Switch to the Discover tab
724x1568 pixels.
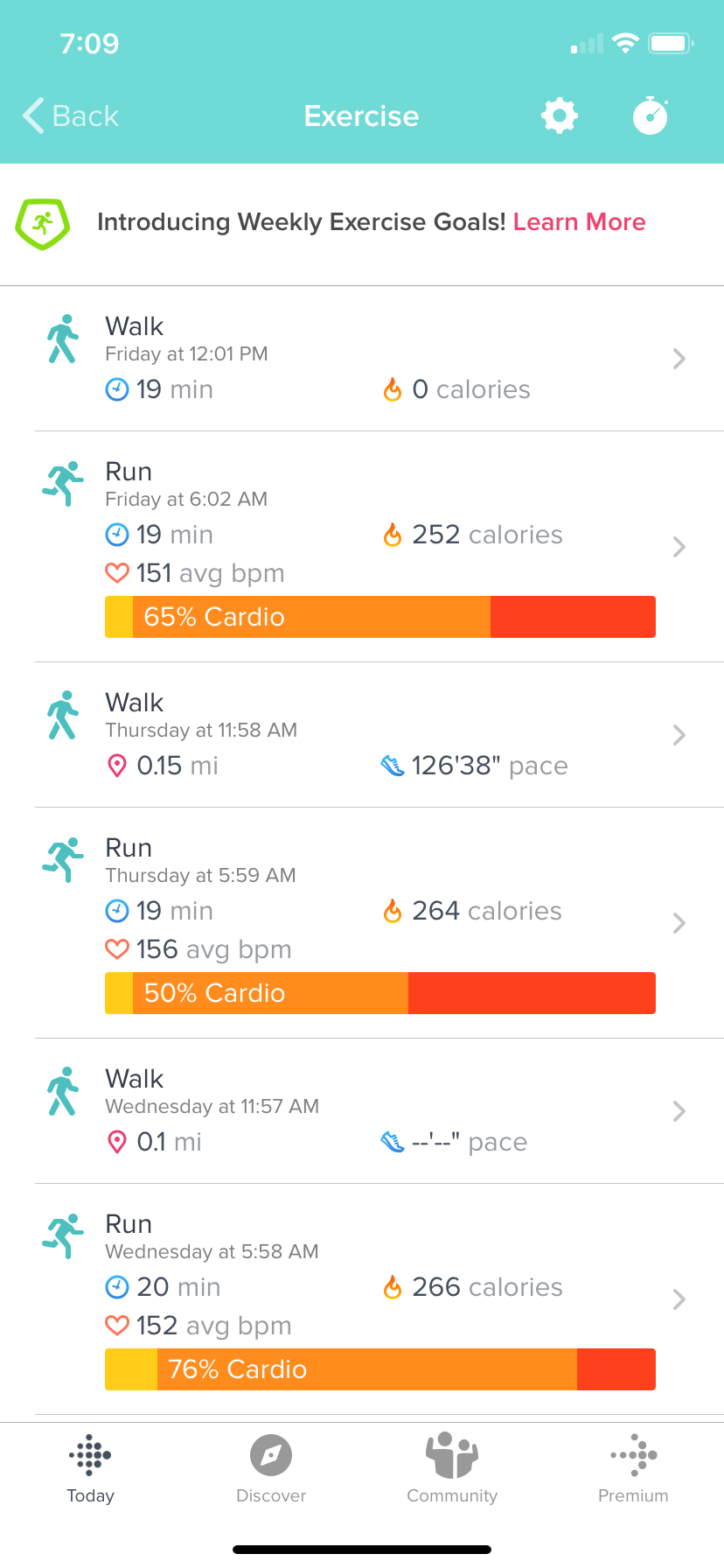271,1469
